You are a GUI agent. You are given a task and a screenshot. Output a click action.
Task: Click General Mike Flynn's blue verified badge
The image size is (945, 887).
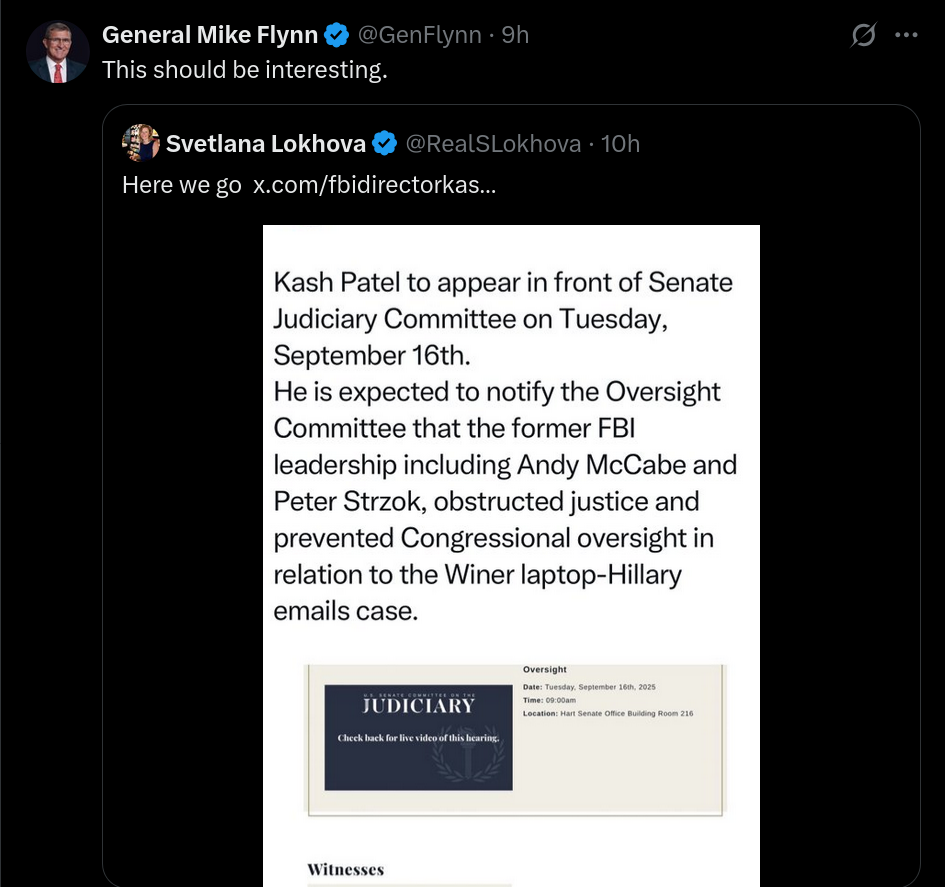coord(336,35)
